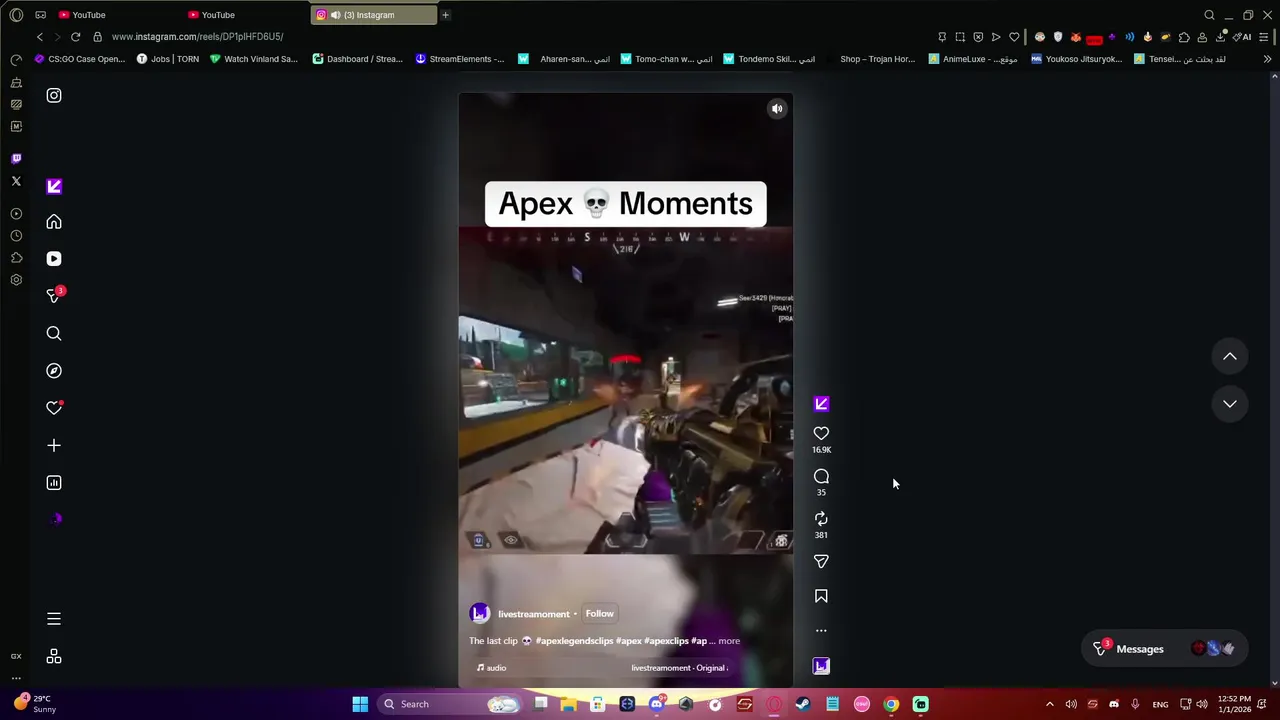This screenshot has width=1280, height=720.
Task: Open livestreammoment profile name
Action: (534, 614)
